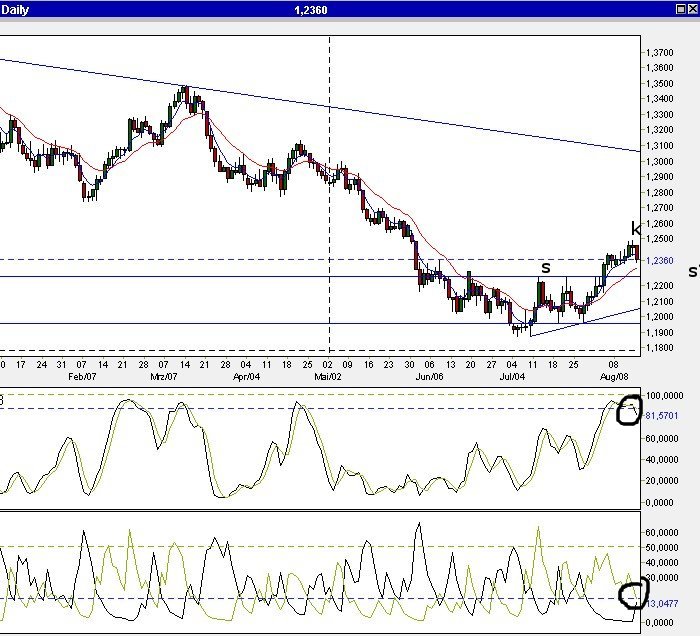This screenshot has width=700, height=636.
Task: Click the 1,3500 price axis label
Action: tap(659, 83)
